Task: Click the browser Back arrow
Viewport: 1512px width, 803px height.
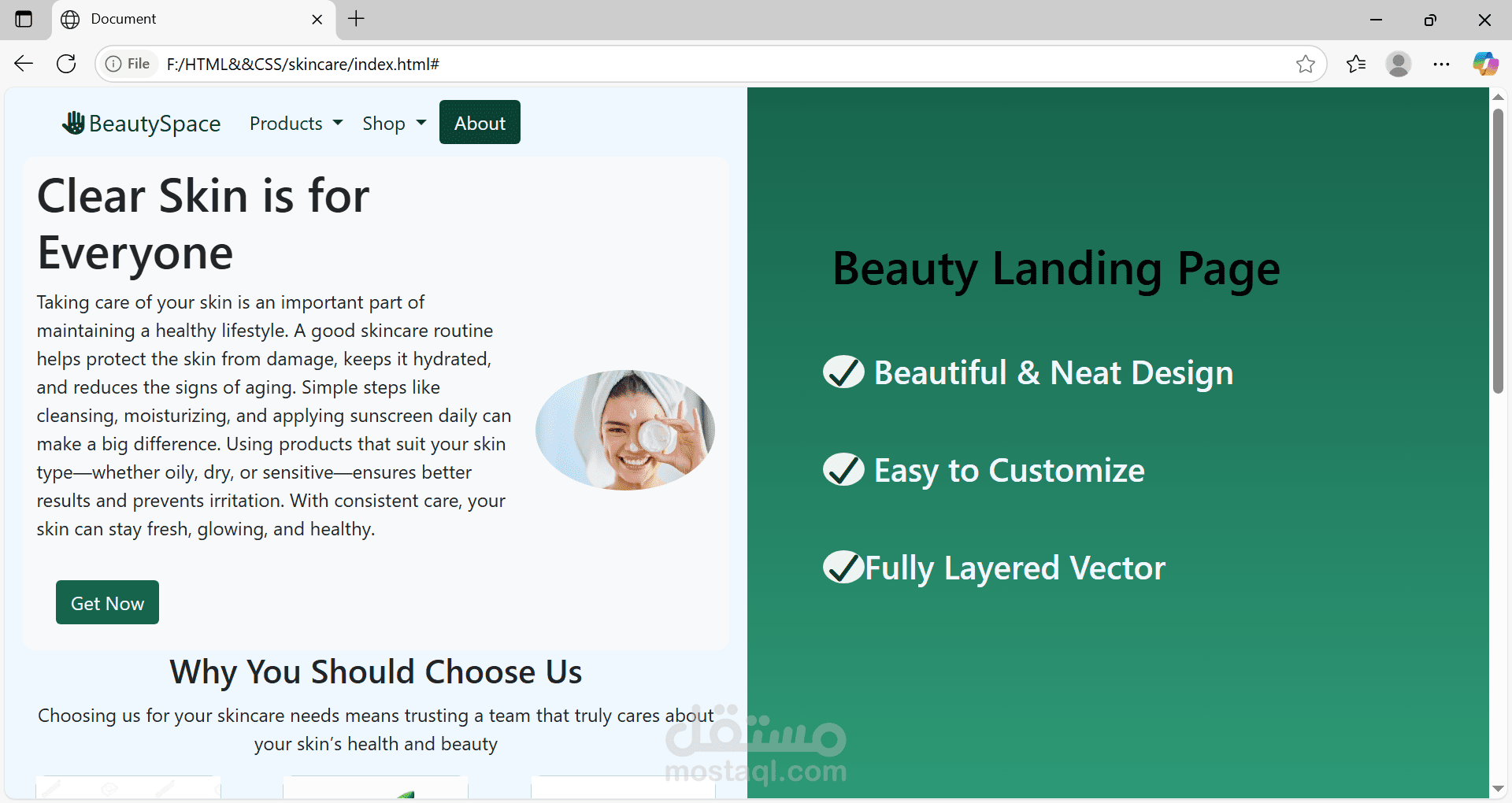Action: tap(24, 64)
